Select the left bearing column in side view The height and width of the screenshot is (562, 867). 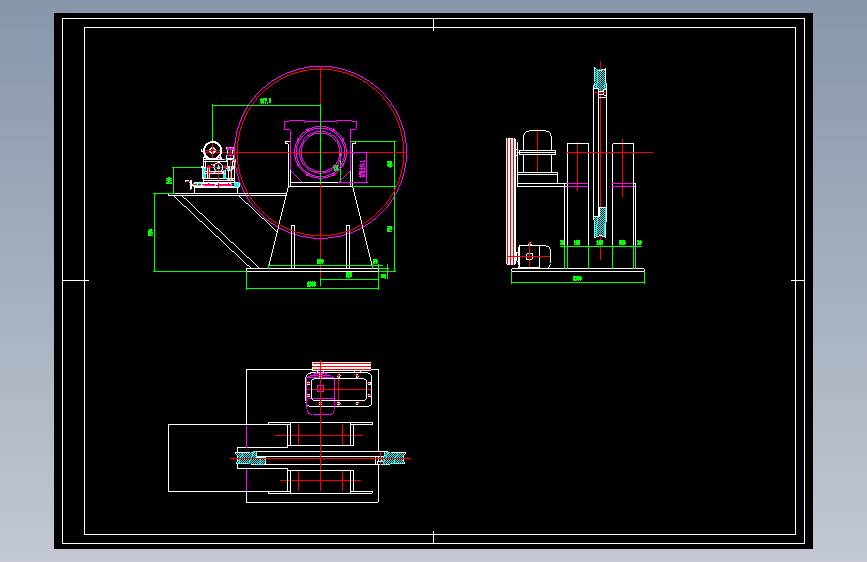tap(578, 205)
